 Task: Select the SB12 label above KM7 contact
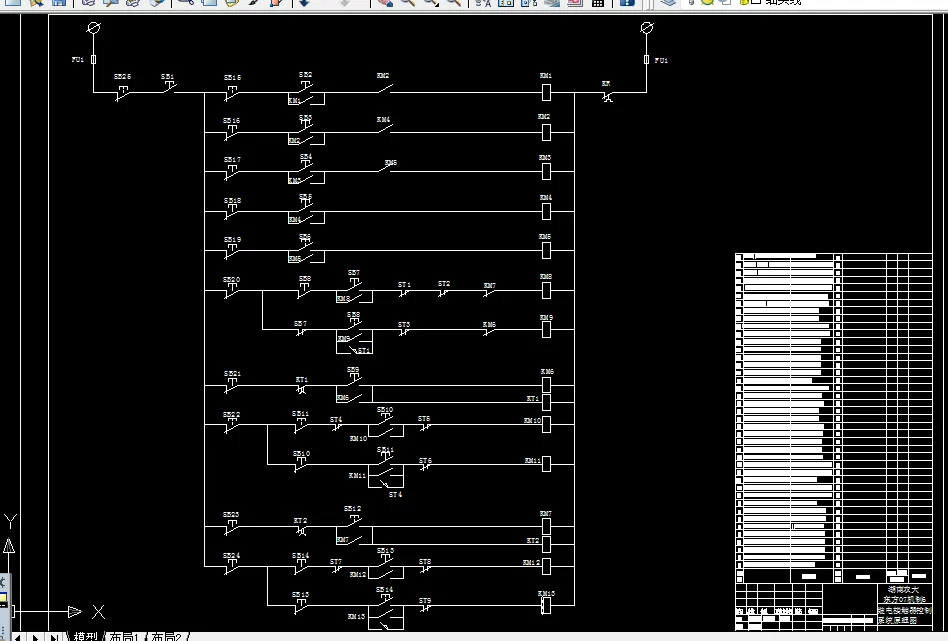pos(352,509)
